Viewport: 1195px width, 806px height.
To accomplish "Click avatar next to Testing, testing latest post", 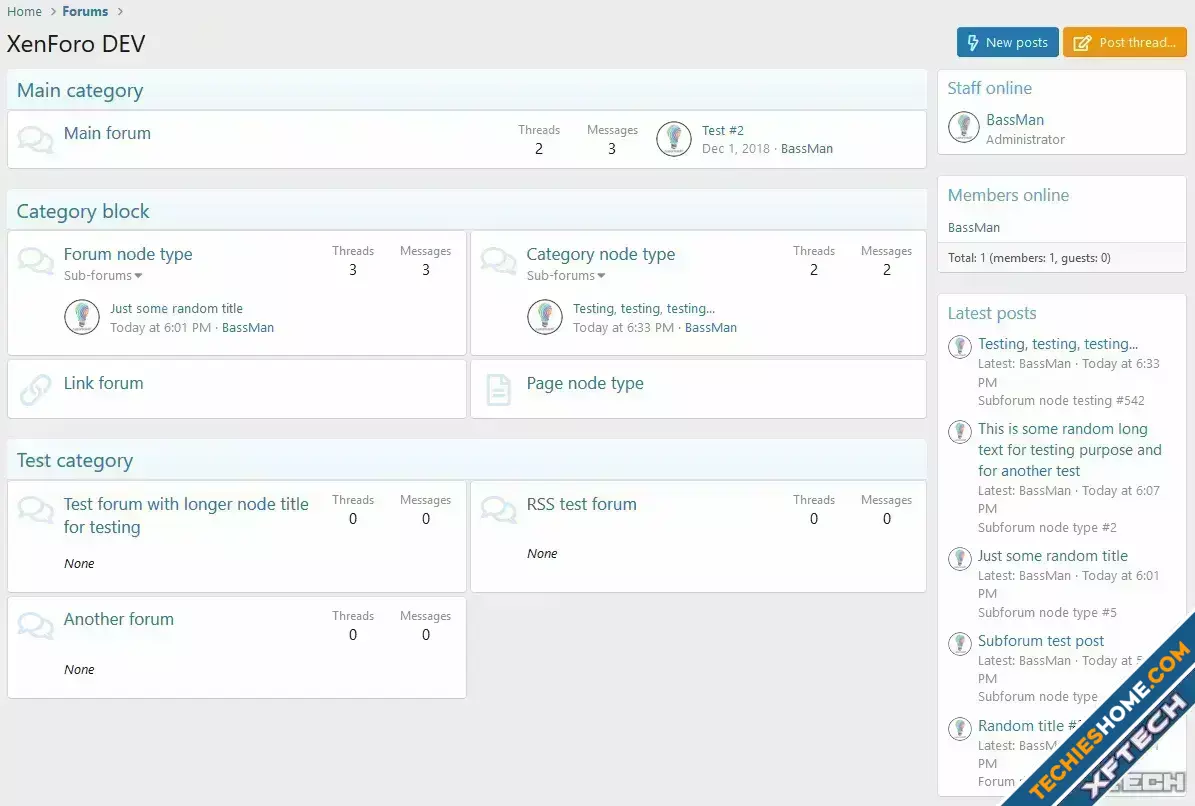I will point(960,347).
